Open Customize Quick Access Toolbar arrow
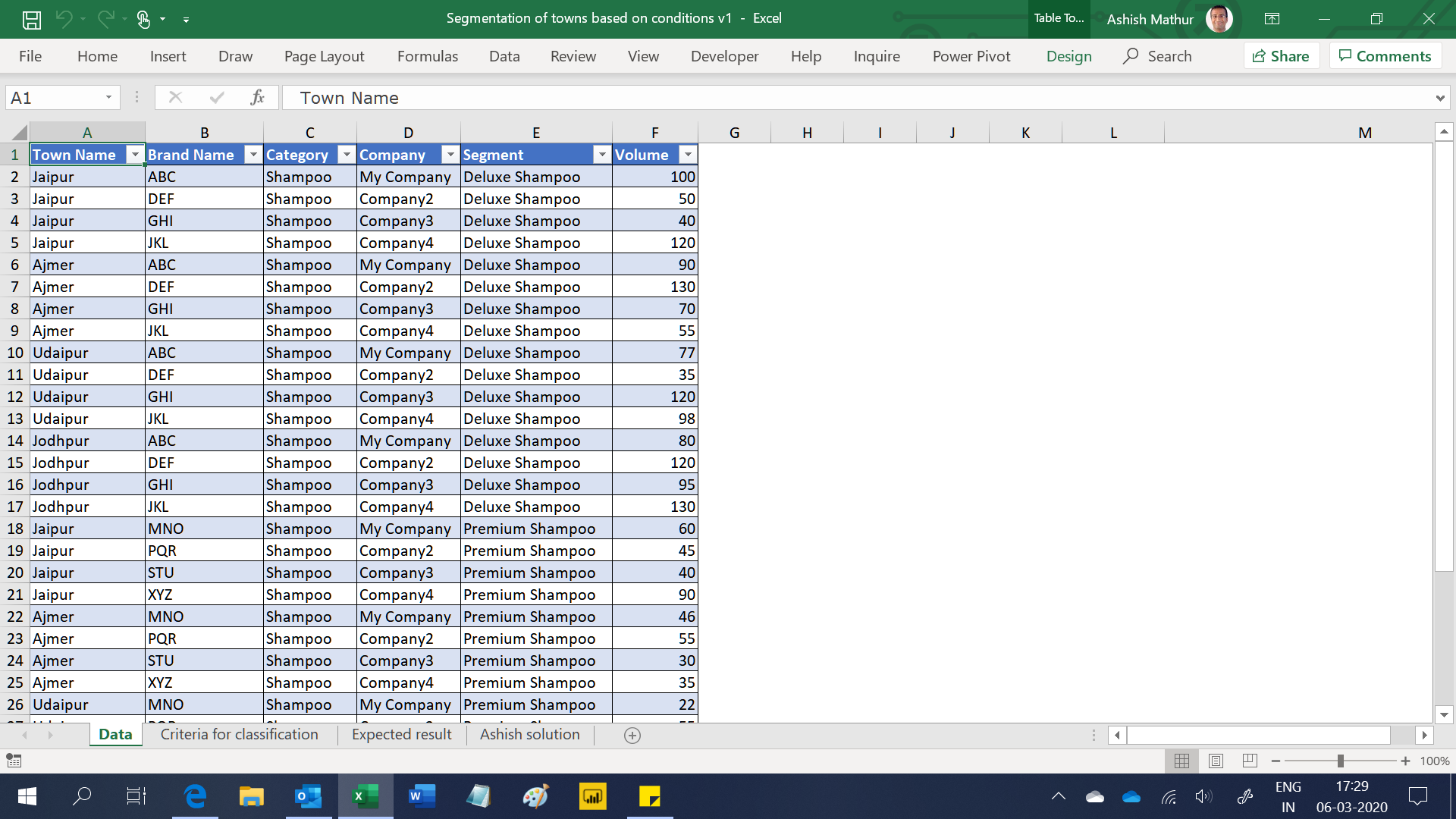This screenshot has width=1456, height=819. click(x=186, y=20)
